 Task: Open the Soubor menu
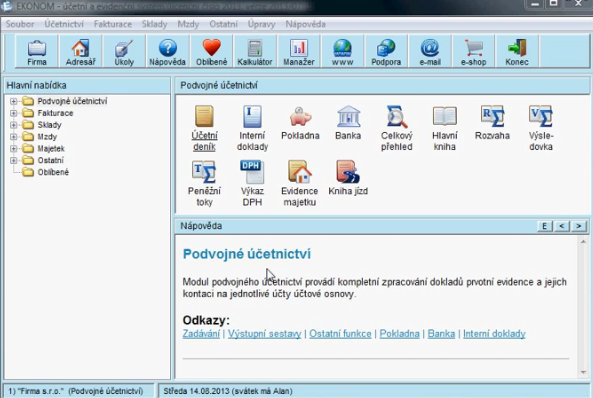point(20,24)
